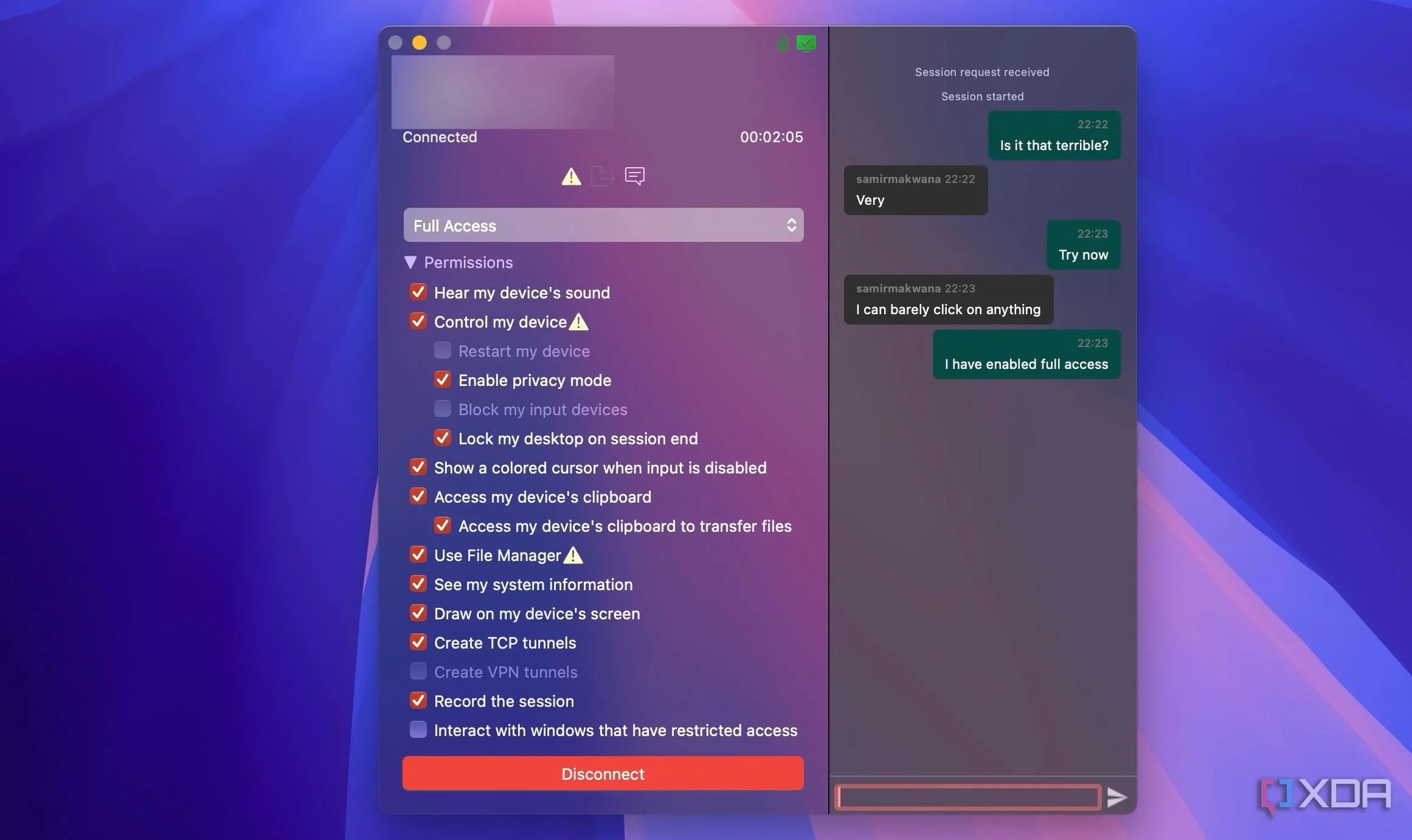1412x840 pixels.
Task: Disable Lock my desktop on session end
Action: [443, 438]
